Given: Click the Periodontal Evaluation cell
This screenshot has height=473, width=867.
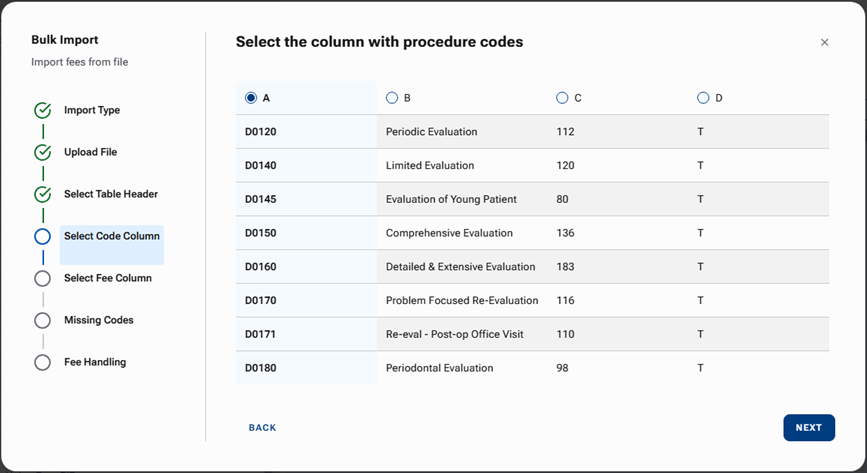Looking at the screenshot, I should (439, 368).
